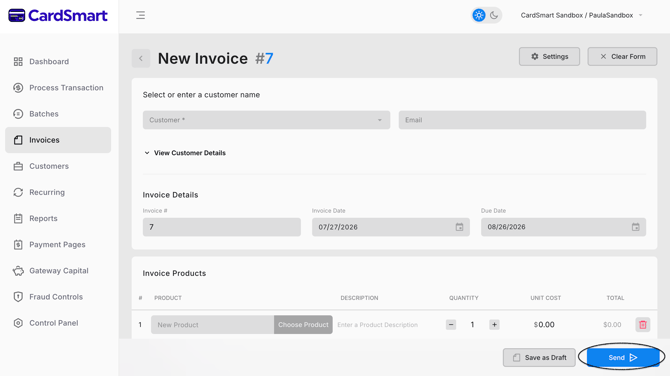The height and width of the screenshot is (376, 670).
Task: Click the Invoice # field
Action: tap(222, 227)
